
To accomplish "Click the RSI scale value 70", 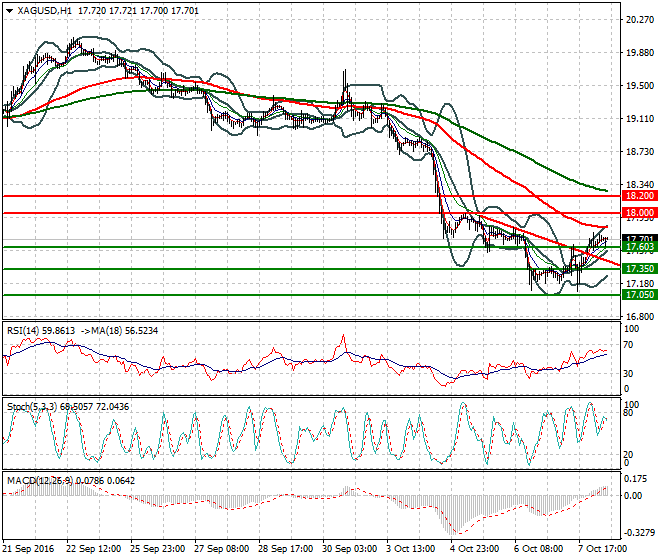I will point(628,345).
